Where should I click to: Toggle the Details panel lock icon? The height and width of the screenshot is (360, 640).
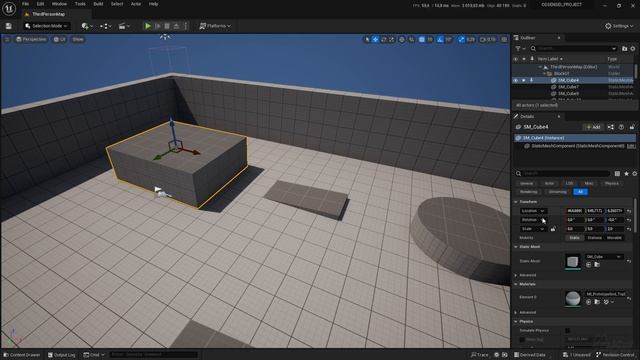632,127
